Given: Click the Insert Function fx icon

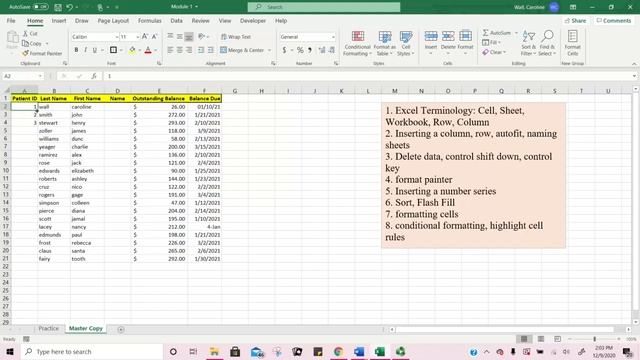Looking at the screenshot, I should (94, 76).
